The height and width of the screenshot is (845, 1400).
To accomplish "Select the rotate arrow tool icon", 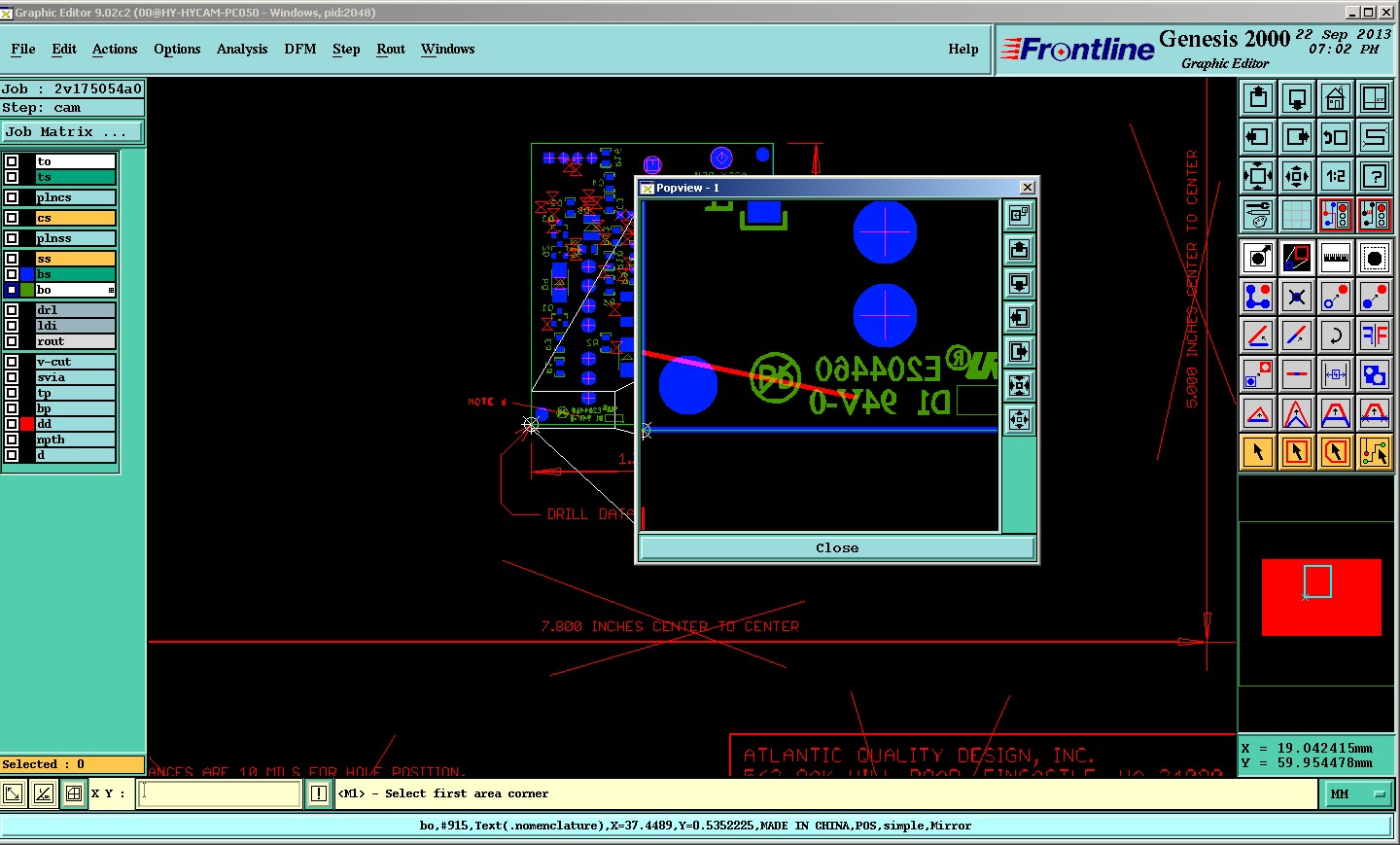I will click(x=1336, y=335).
